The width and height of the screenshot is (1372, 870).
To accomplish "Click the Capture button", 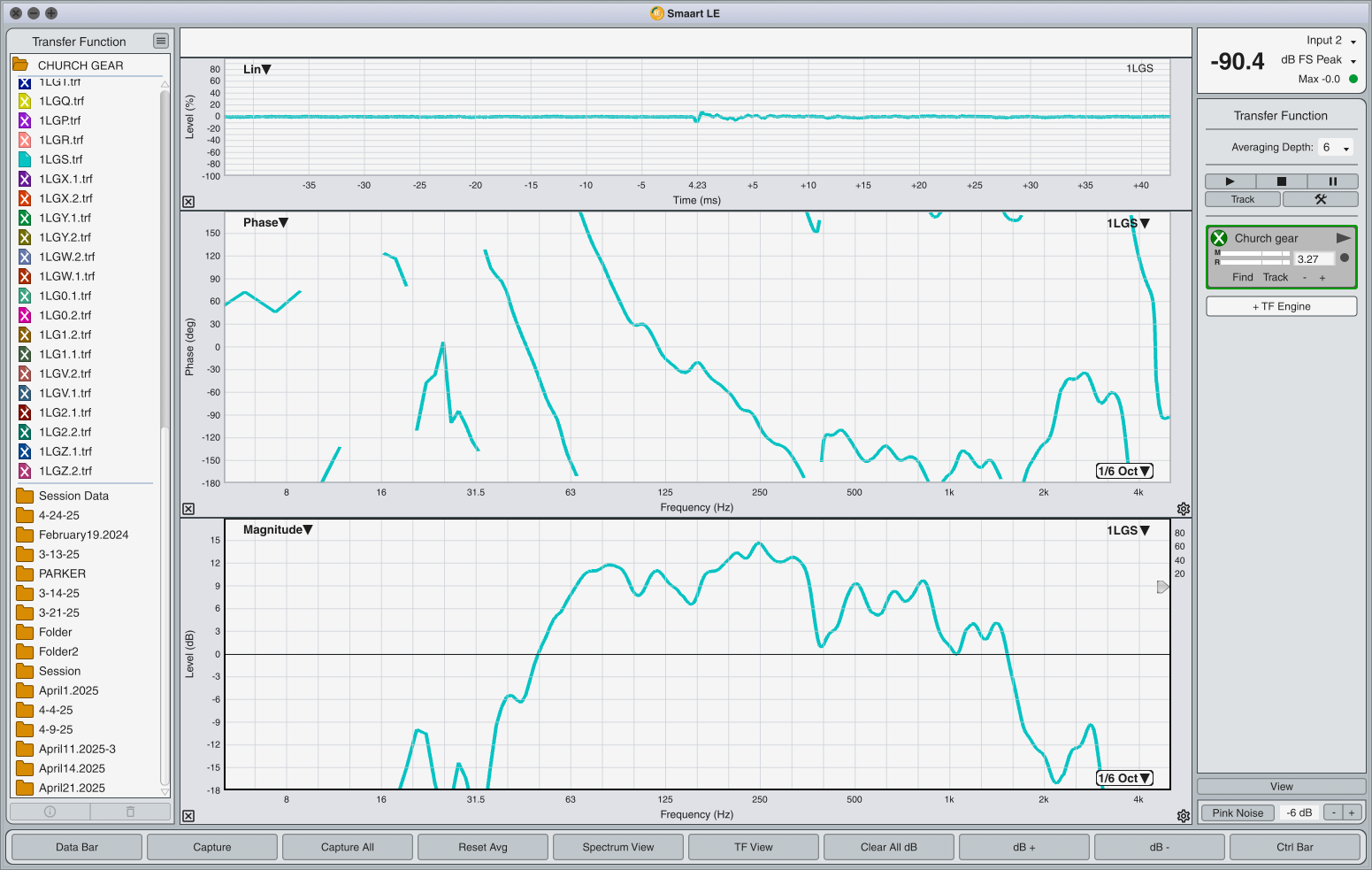I will point(212,847).
